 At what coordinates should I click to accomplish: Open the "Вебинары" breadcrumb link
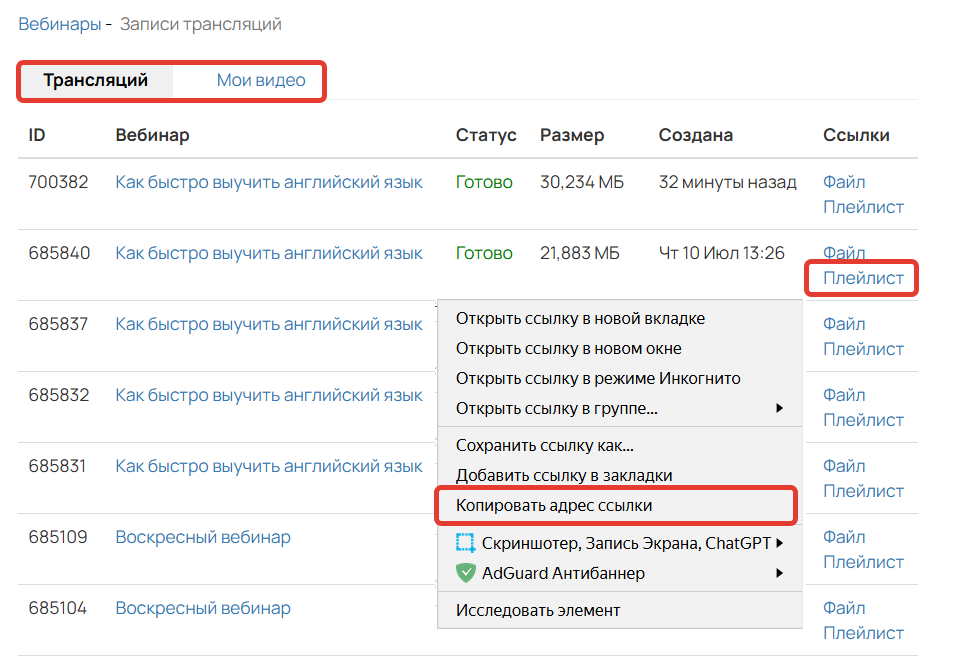click(59, 24)
